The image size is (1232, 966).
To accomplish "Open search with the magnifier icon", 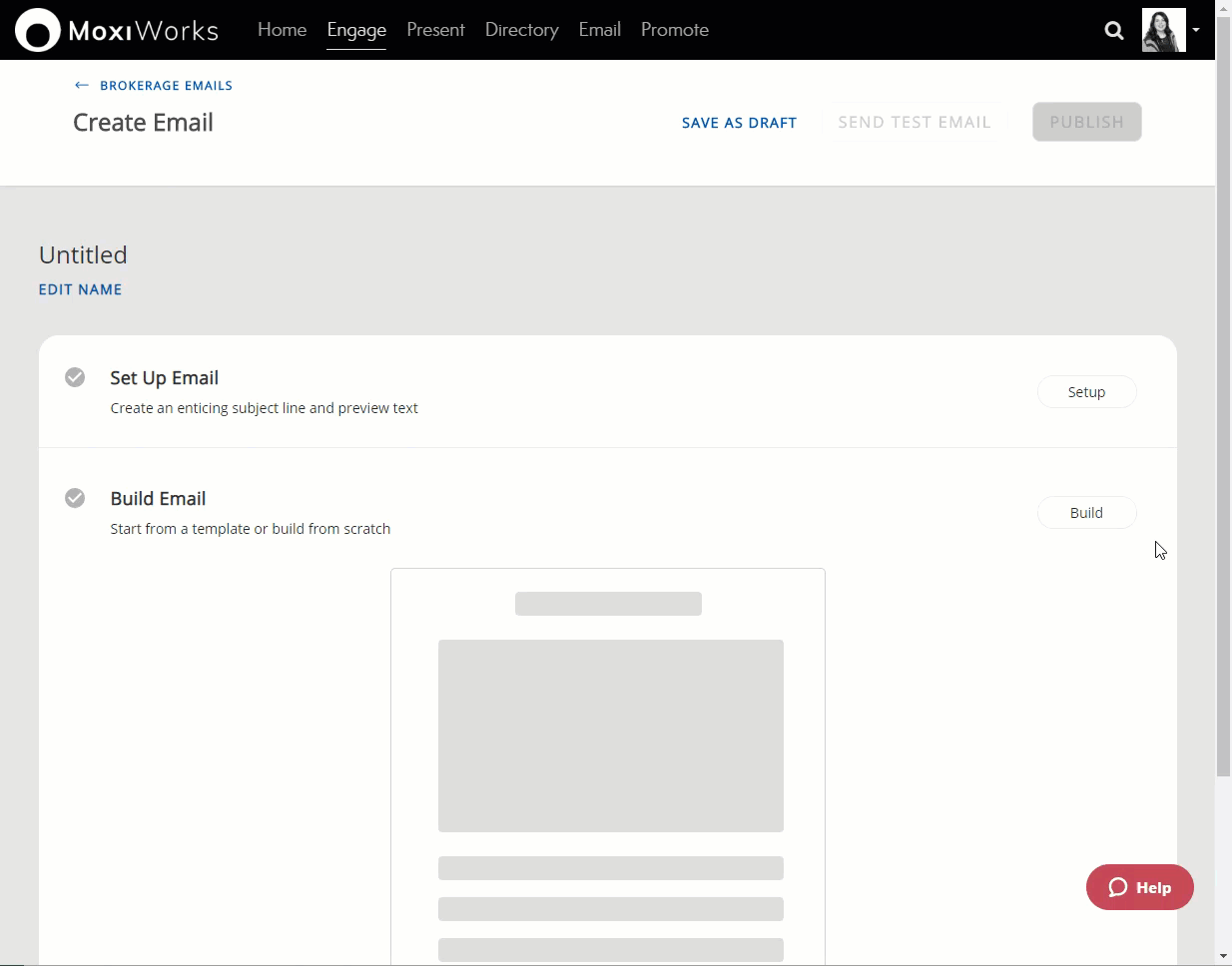I will (x=1114, y=30).
